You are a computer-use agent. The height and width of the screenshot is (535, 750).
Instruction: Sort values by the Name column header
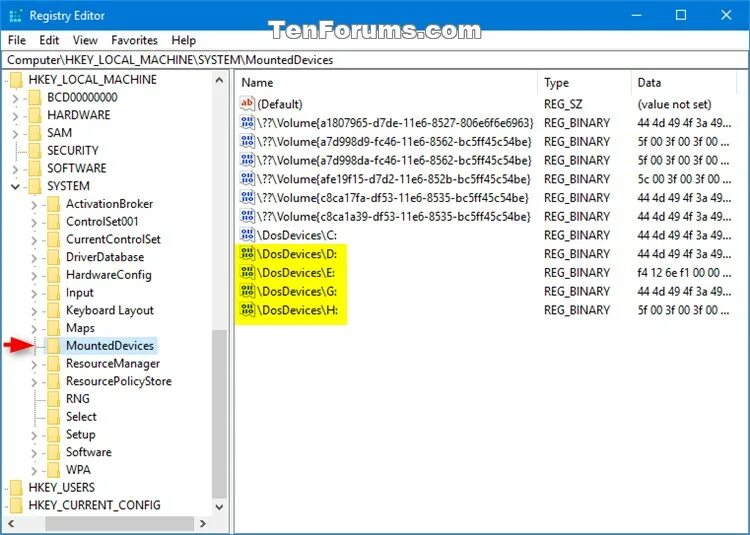click(386, 83)
